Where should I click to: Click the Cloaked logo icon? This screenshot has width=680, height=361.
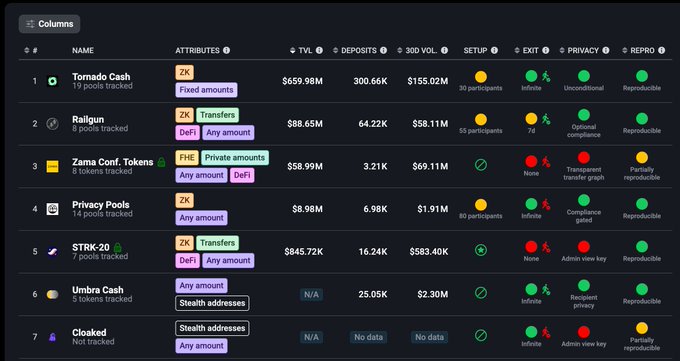(52, 337)
